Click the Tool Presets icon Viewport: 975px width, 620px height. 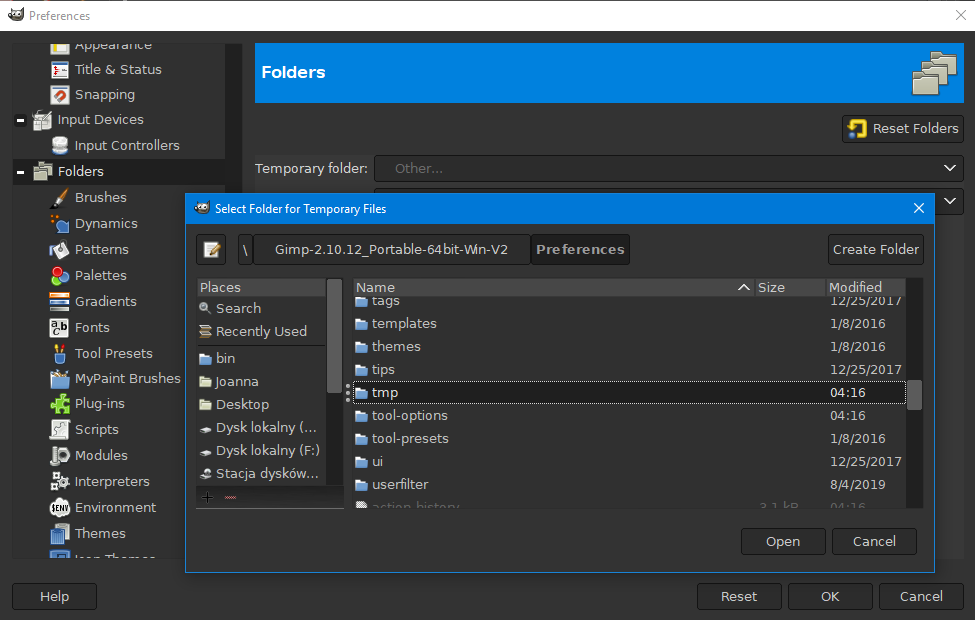(60, 354)
